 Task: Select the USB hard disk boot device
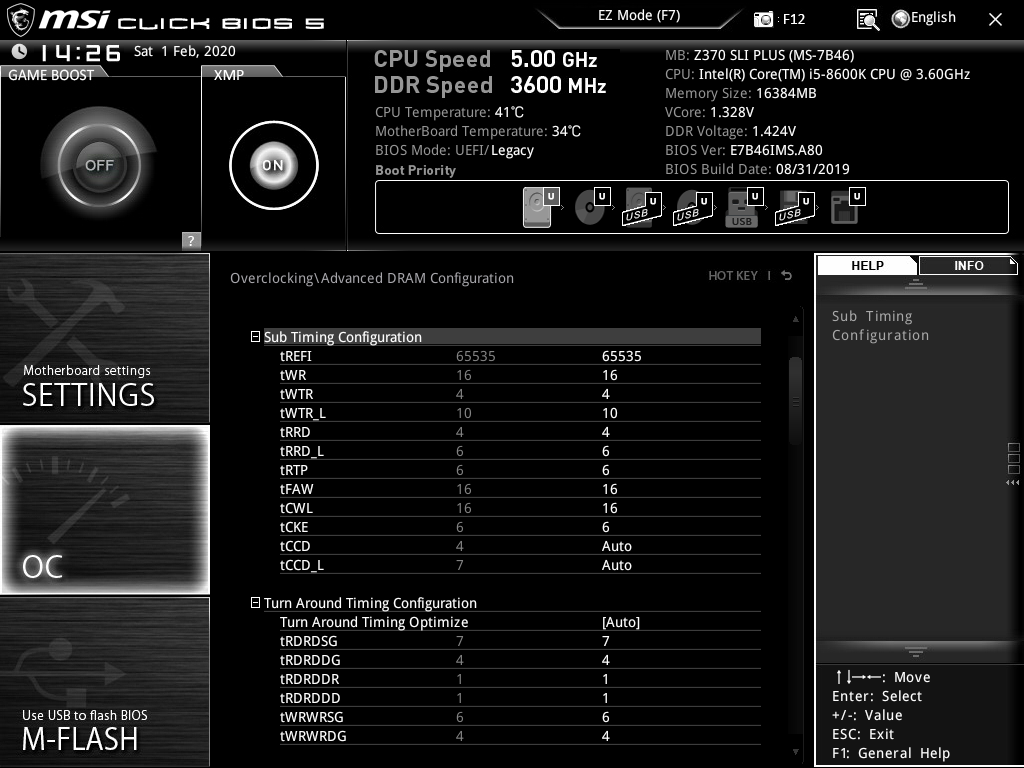point(642,208)
